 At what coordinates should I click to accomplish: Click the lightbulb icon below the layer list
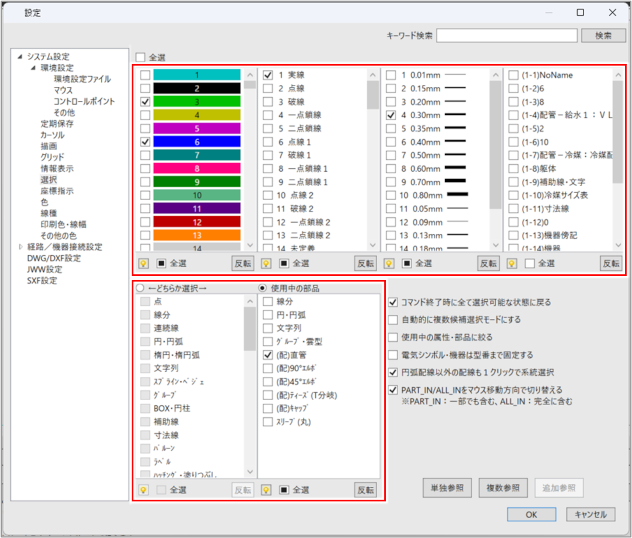click(x=512, y=263)
